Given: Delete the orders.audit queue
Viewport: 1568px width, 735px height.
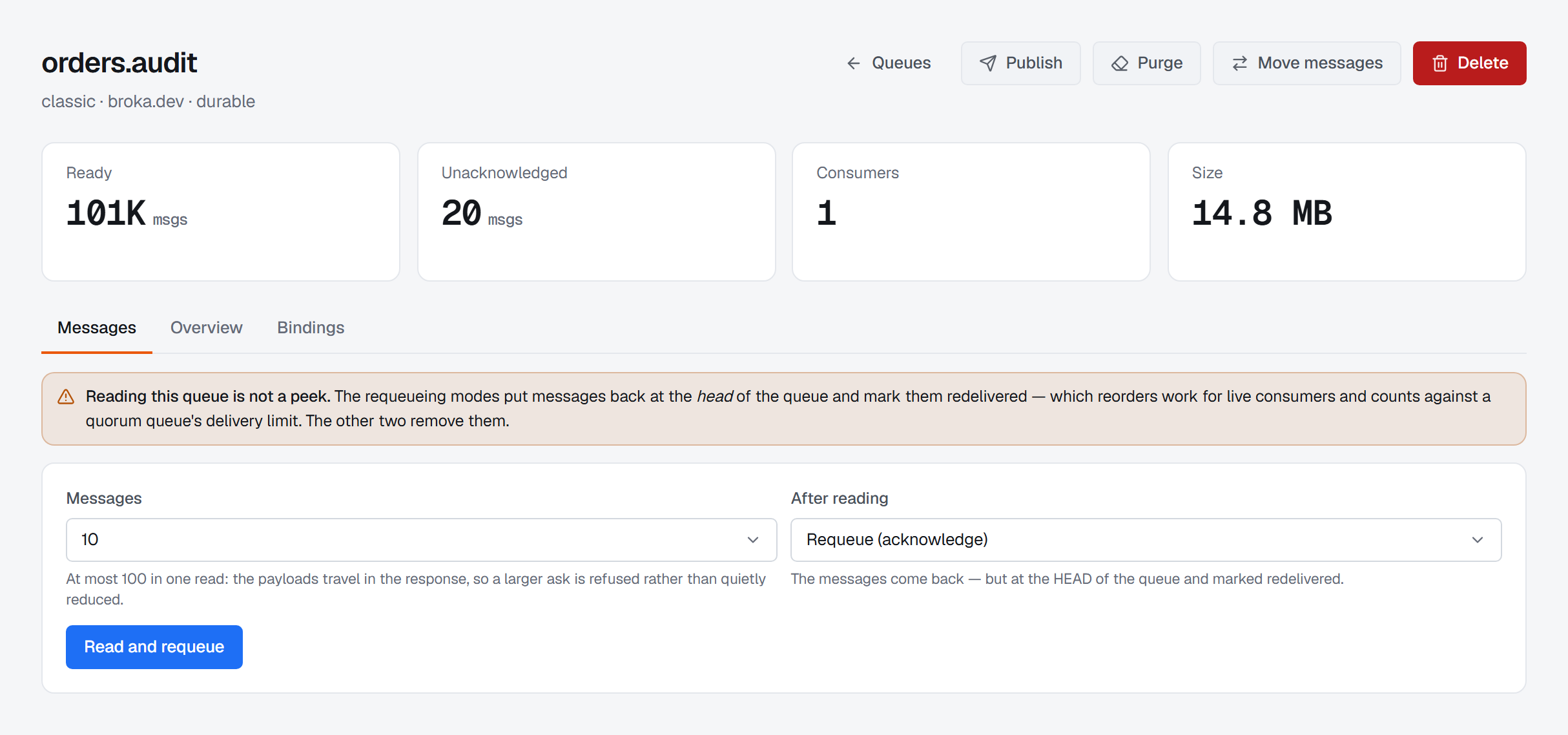Looking at the screenshot, I should tap(1469, 63).
